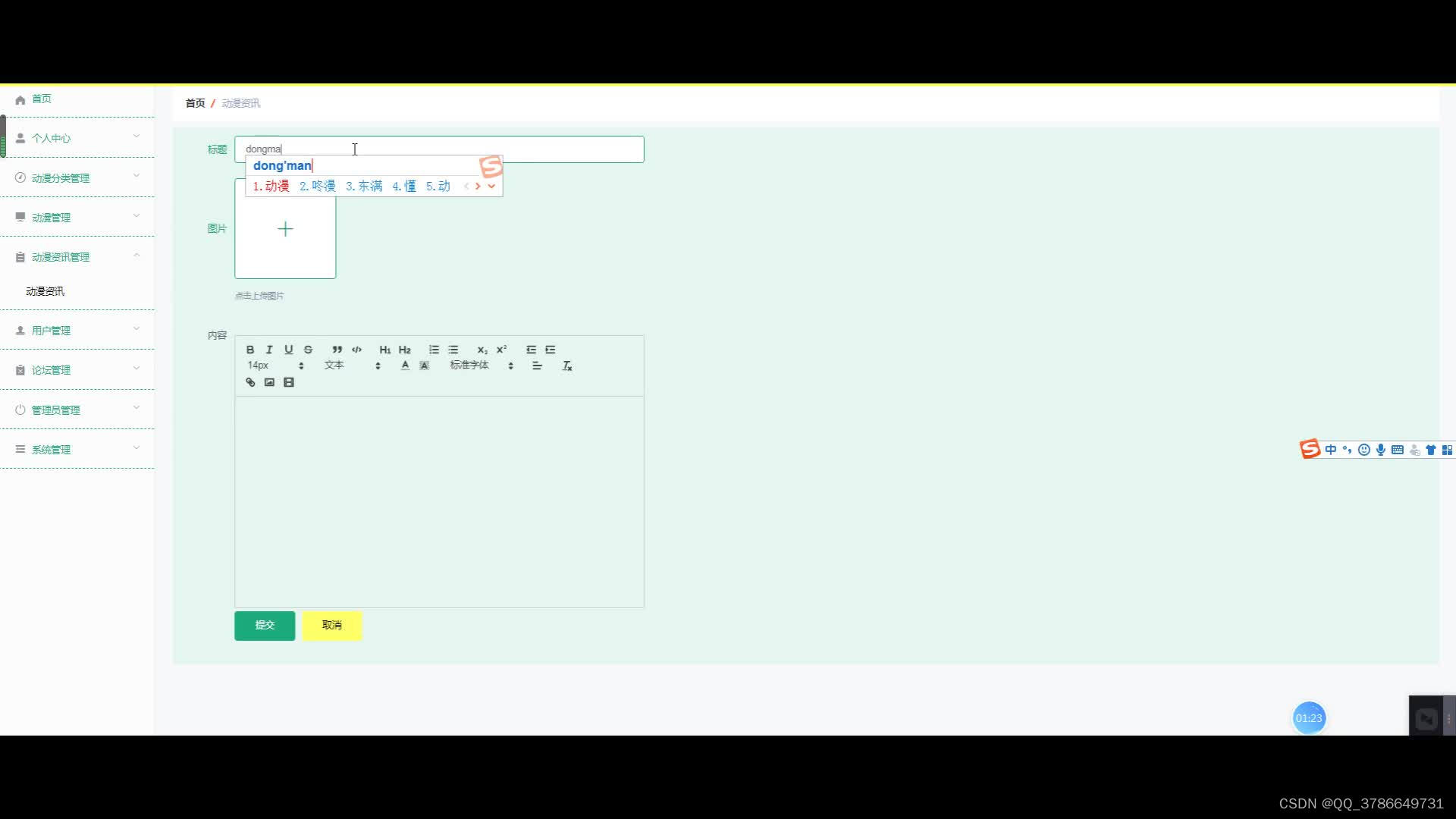Open the soft keyboard on Sogou toolbar
Screen dimensions: 1456x819
(1398, 450)
